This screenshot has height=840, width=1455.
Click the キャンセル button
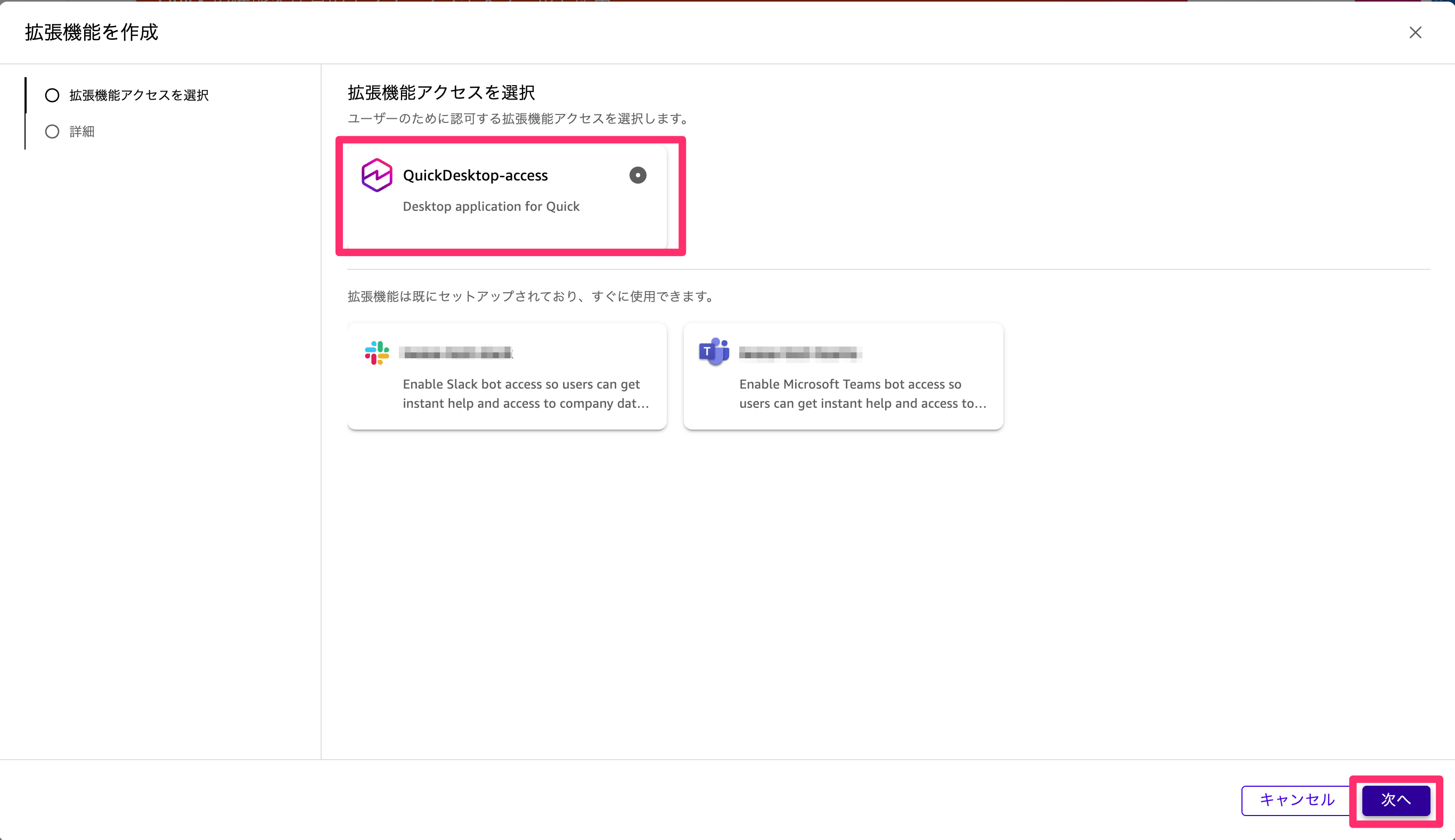click(1297, 800)
